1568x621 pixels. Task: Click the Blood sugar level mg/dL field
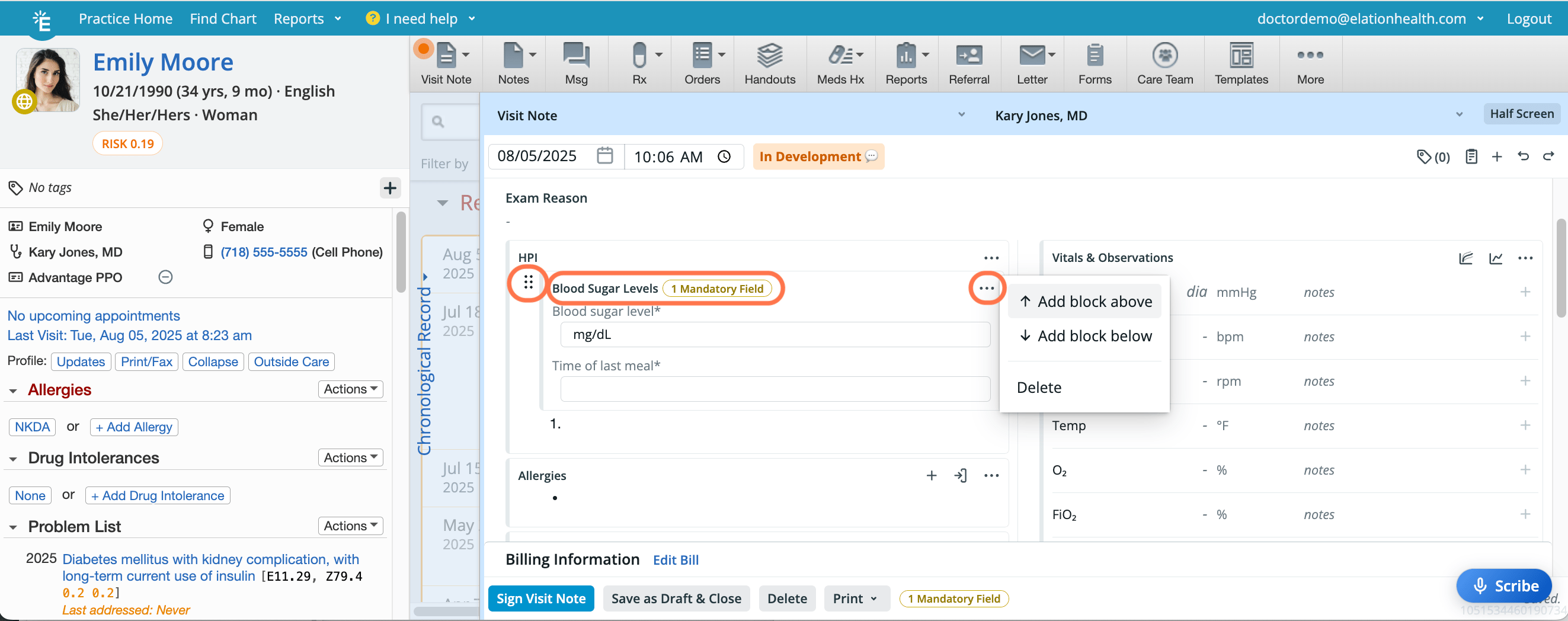(775, 334)
